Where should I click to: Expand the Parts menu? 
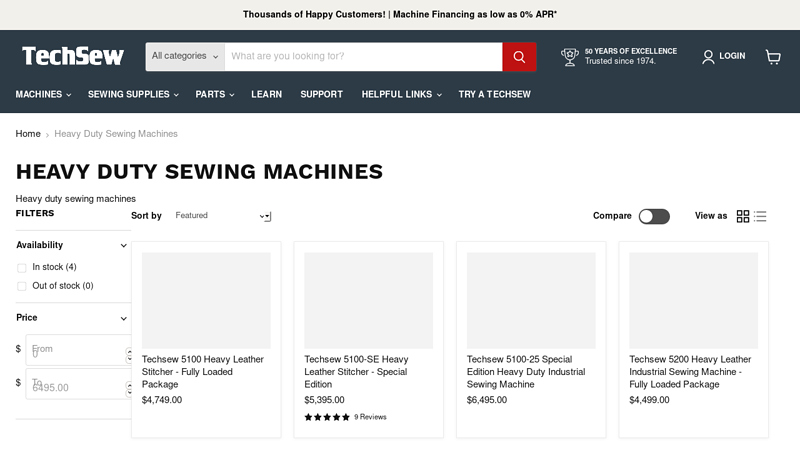tap(215, 94)
